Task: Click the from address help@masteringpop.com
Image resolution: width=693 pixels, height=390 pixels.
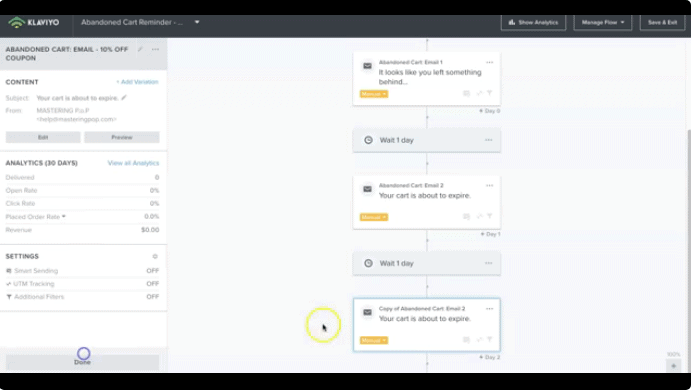Action: tap(76, 119)
